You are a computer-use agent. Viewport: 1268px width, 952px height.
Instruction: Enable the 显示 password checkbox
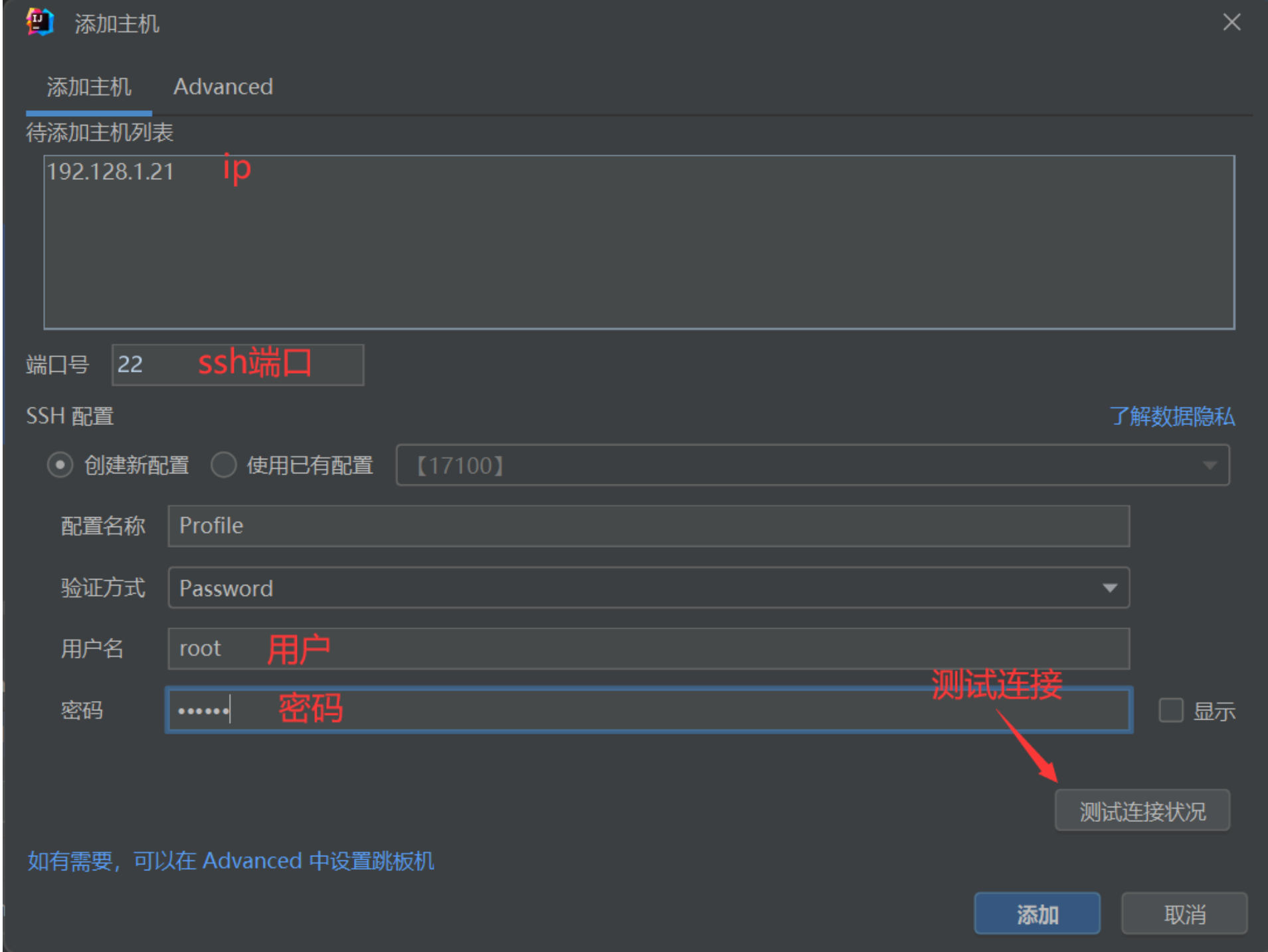click(x=1170, y=710)
